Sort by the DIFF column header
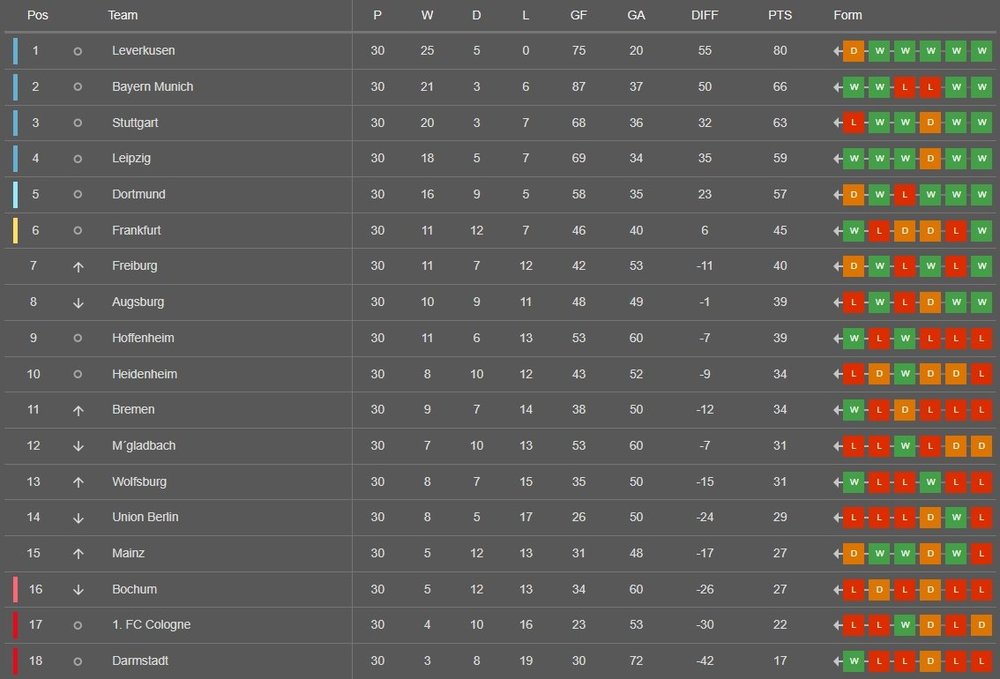 pos(704,15)
